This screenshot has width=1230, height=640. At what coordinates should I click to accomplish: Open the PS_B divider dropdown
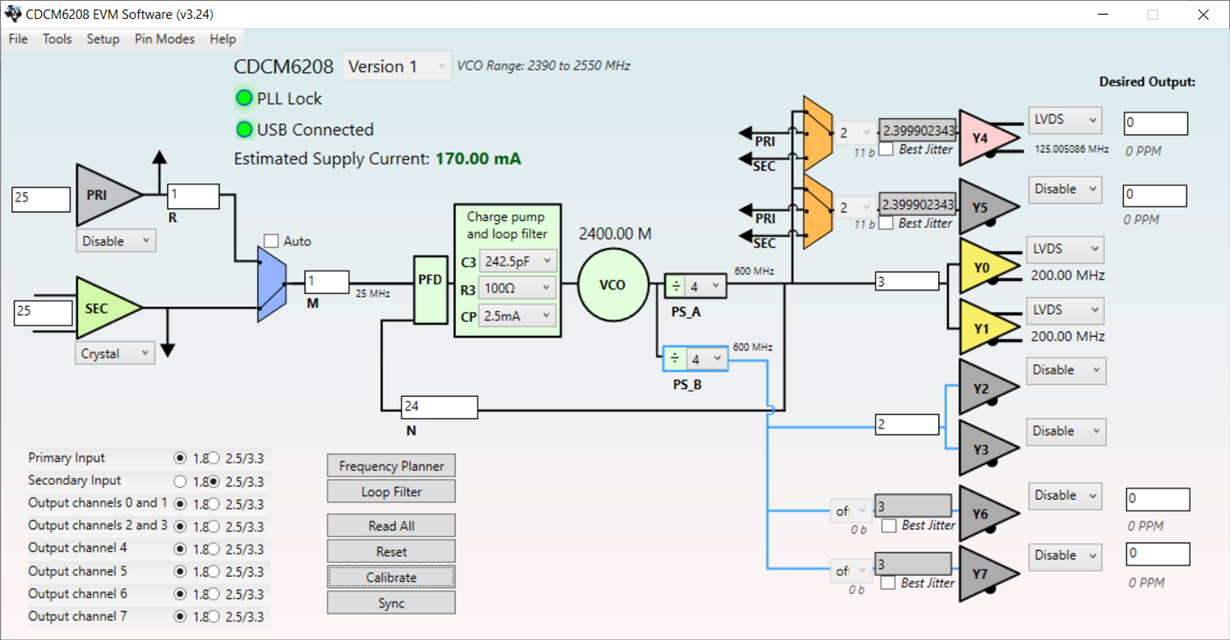pyautogui.click(x=705, y=359)
